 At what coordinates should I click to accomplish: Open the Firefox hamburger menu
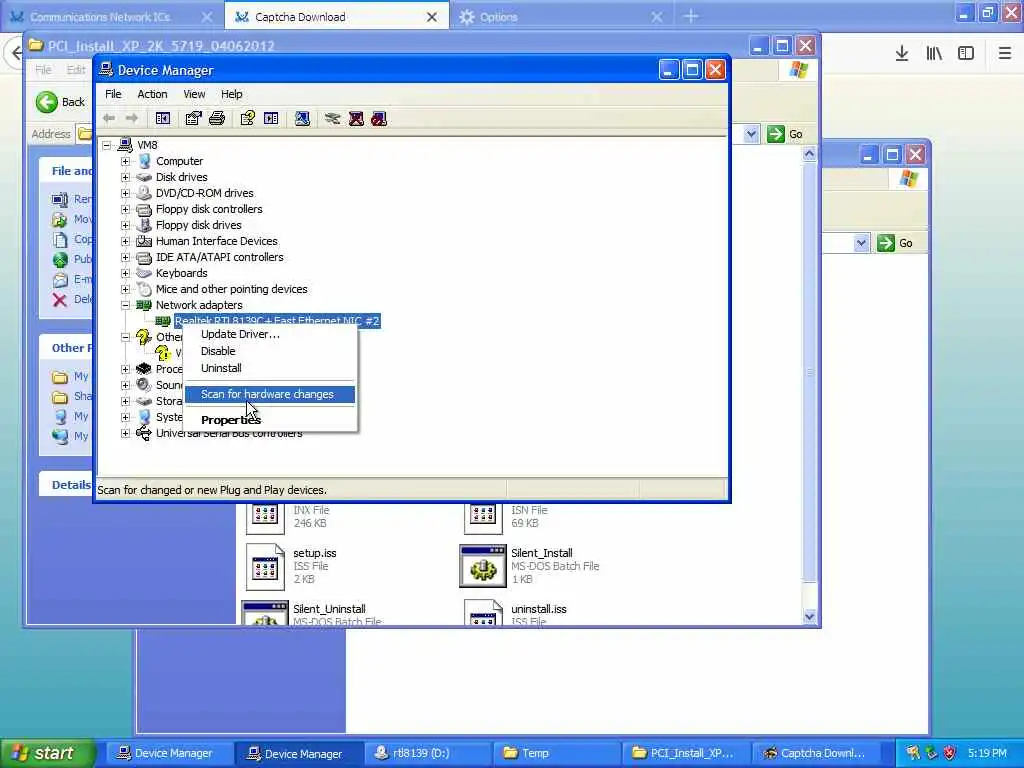tap(1005, 53)
